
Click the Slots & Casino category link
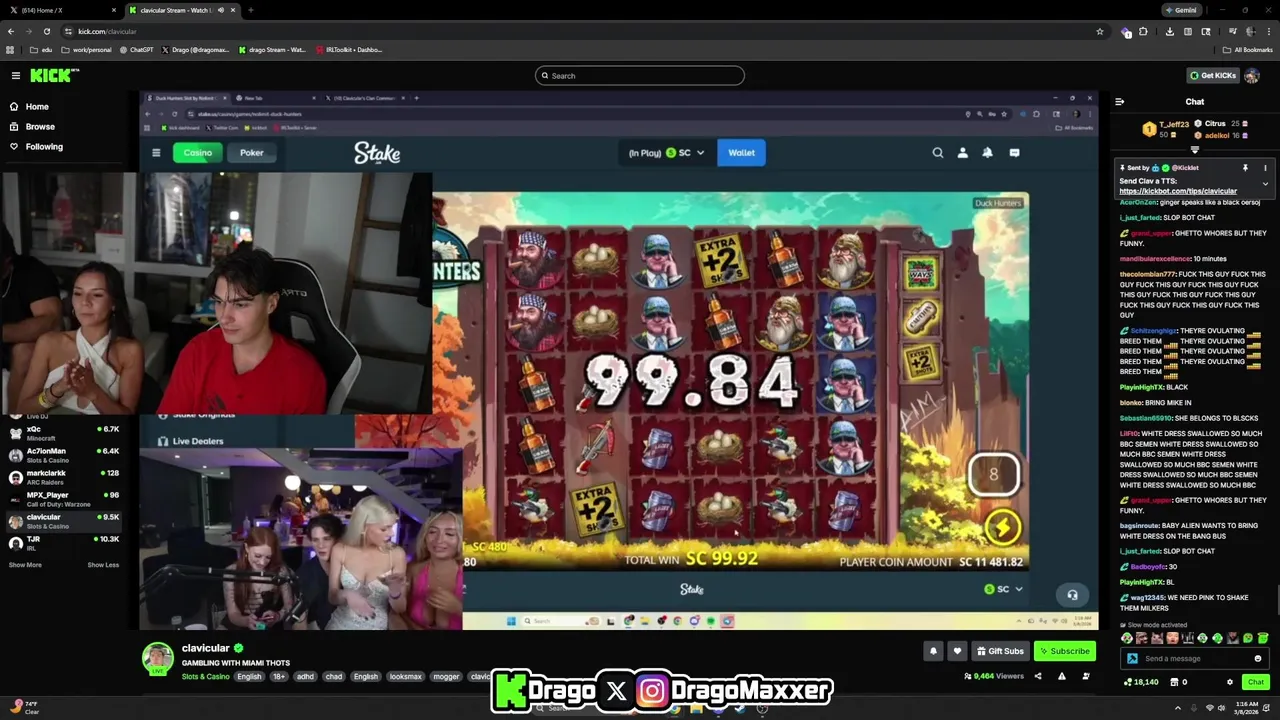point(205,677)
